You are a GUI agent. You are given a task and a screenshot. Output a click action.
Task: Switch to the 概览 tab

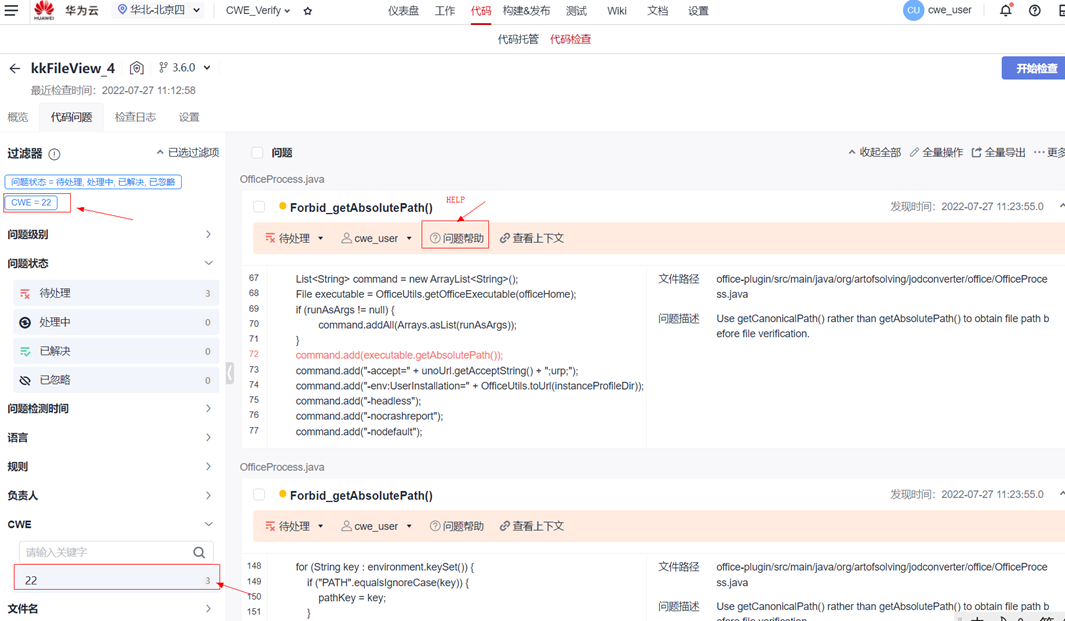[x=18, y=117]
